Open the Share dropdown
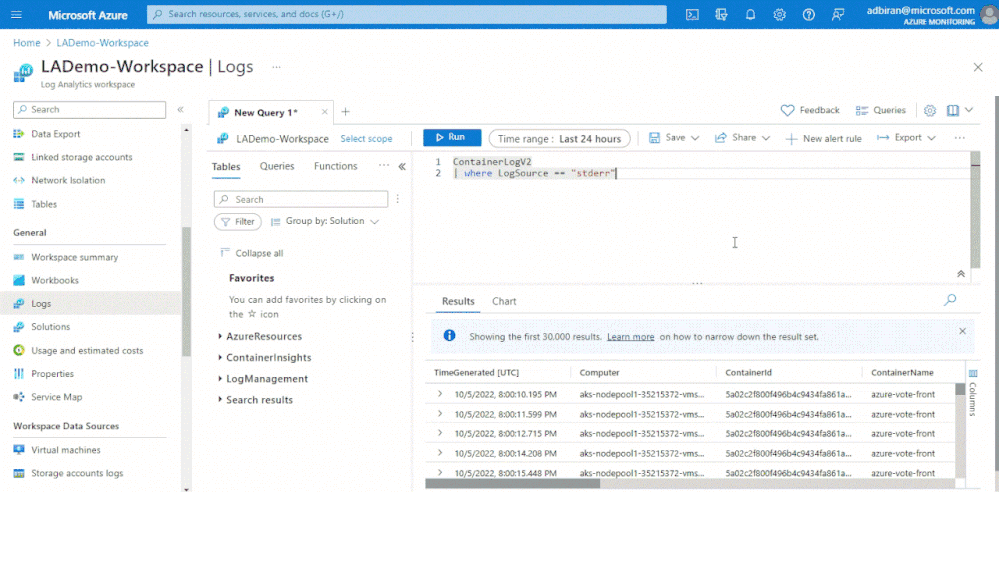Screen dimensions: 999x562 pyautogui.click(x=742, y=138)
